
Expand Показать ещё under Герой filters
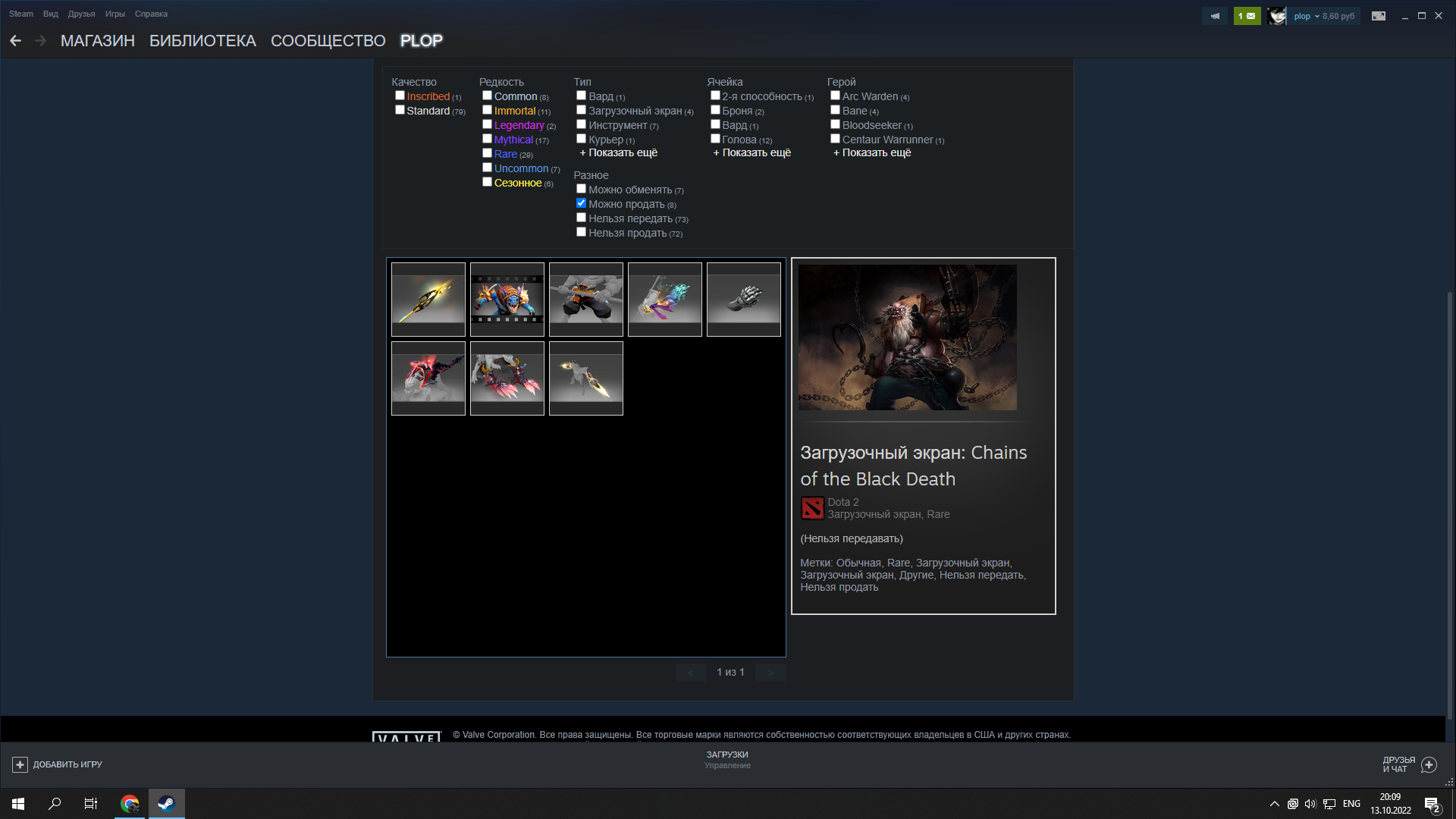[x=872, y=152]
